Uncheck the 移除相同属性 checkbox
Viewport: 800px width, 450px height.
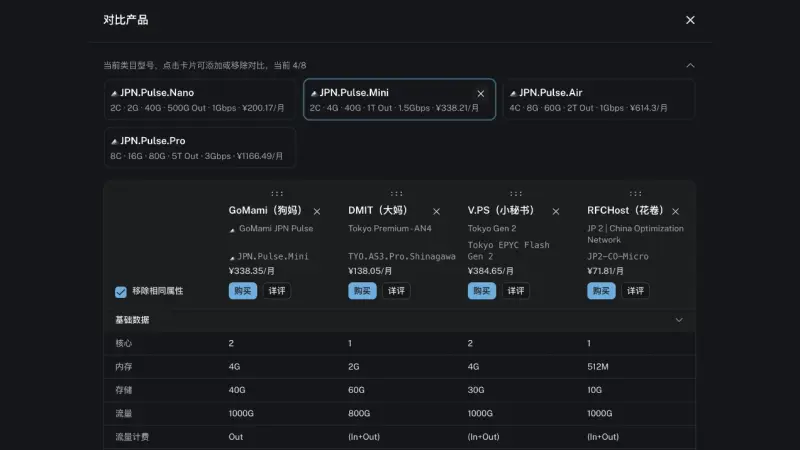(x=120, y=291)
